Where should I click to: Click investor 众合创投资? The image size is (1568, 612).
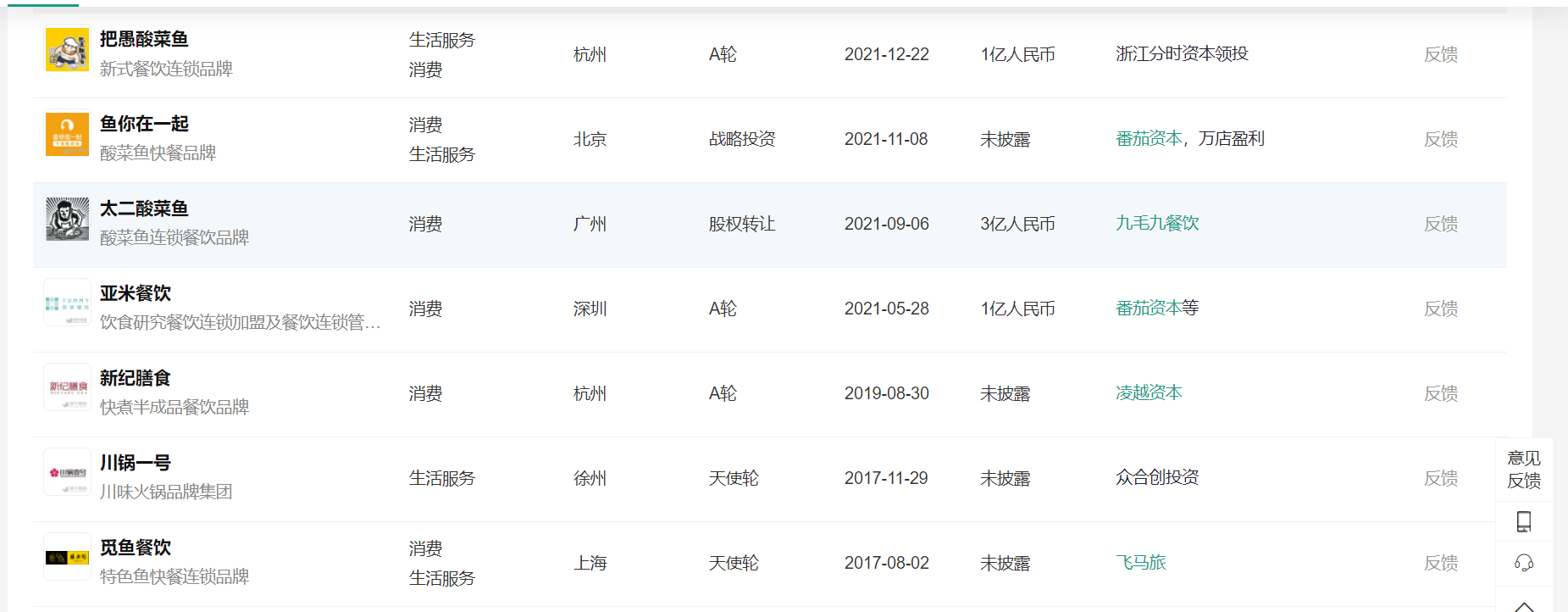1157,477
